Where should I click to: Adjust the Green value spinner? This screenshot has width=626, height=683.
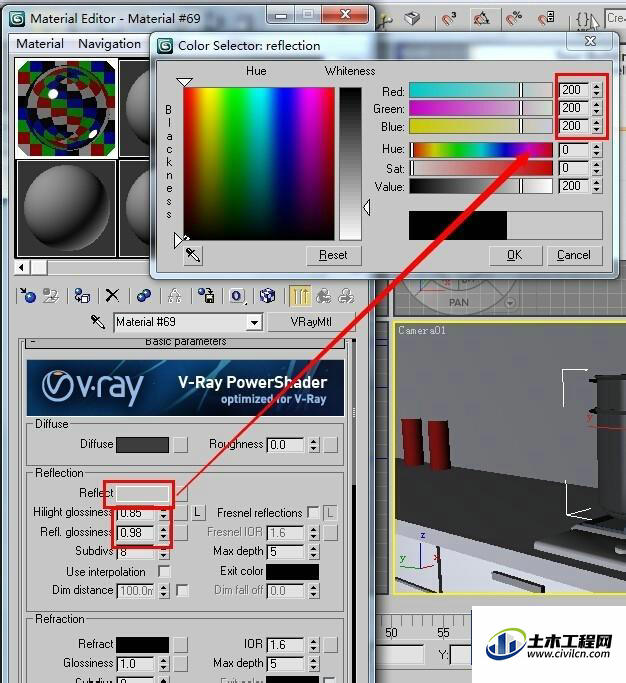pos(597,108)
